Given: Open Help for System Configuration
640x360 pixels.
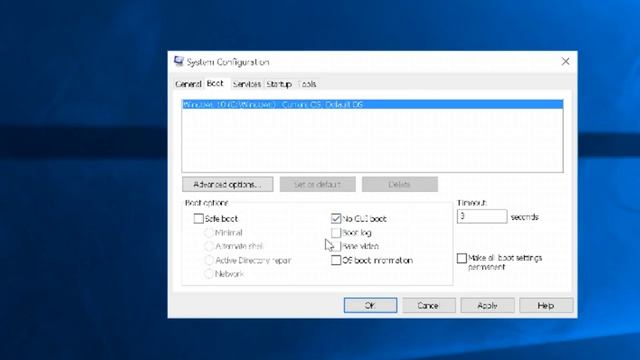Looking at the screenshot, I should (546, 305).
